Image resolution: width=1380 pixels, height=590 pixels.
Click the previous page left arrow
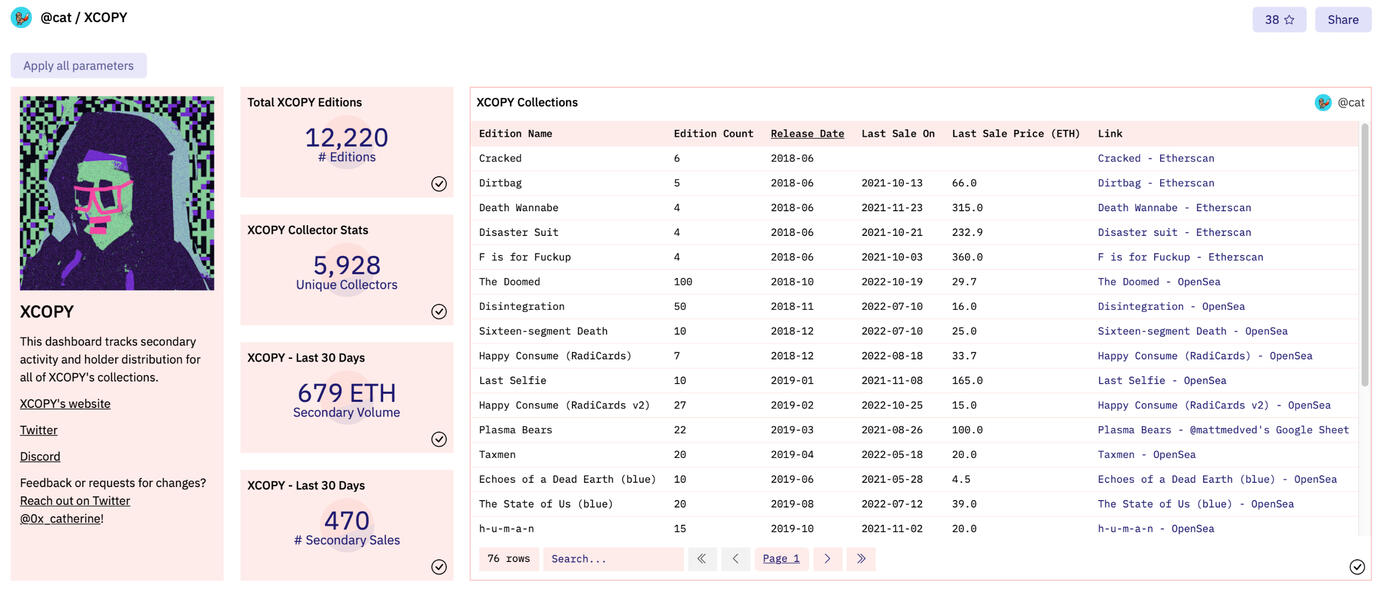tap(735, 557)
